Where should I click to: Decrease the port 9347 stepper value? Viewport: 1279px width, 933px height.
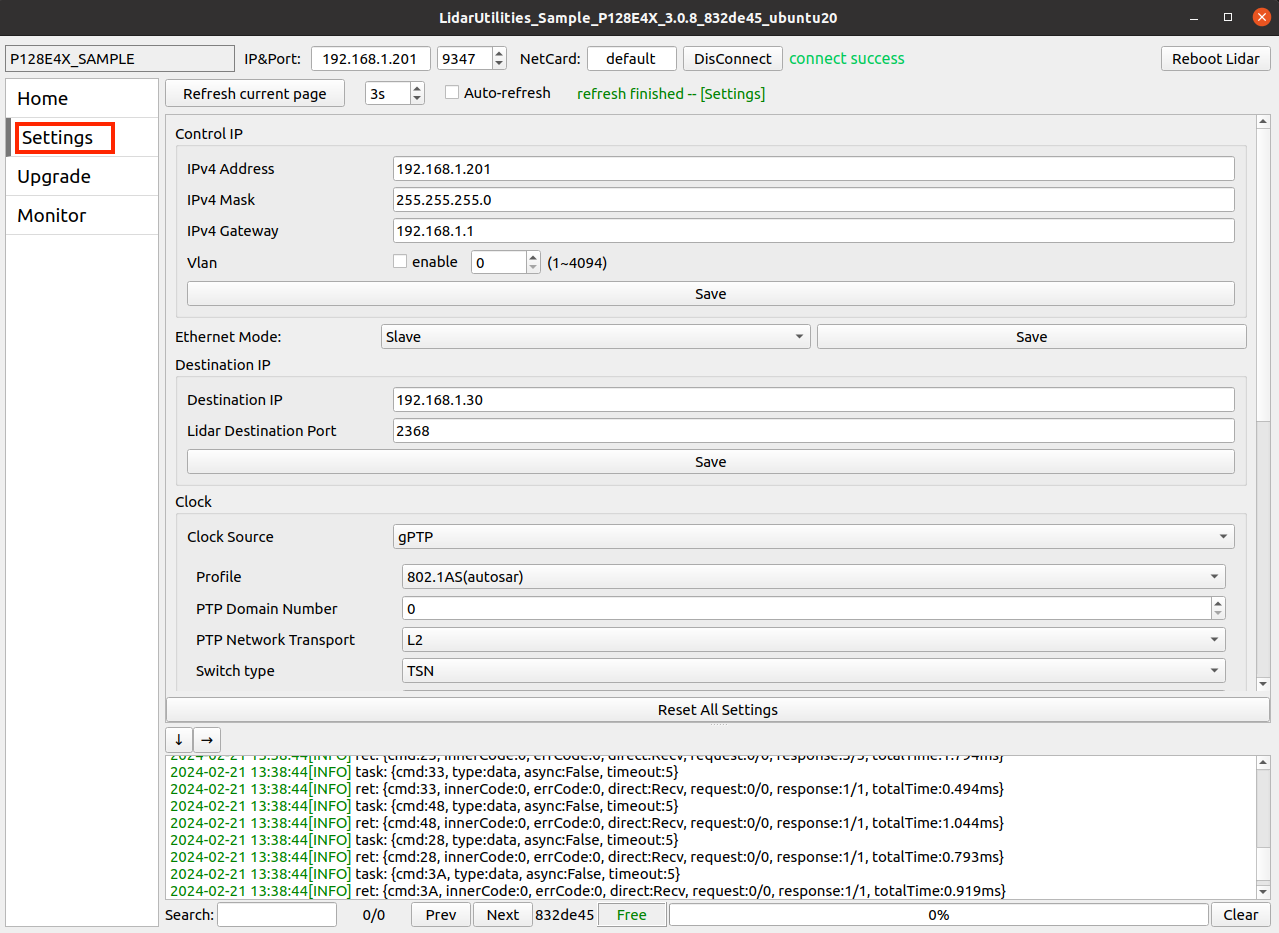(500, 65)
